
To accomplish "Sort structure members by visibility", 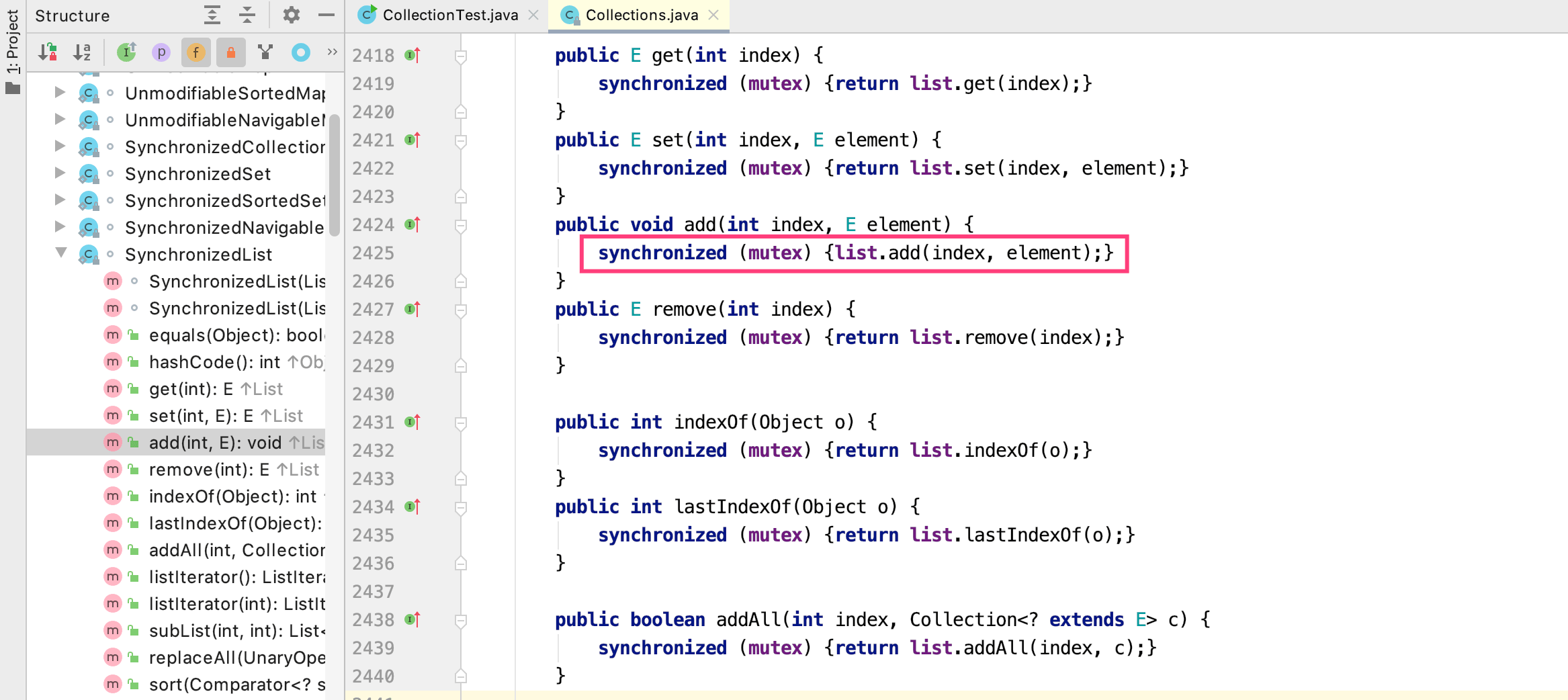I will (48, 52).
